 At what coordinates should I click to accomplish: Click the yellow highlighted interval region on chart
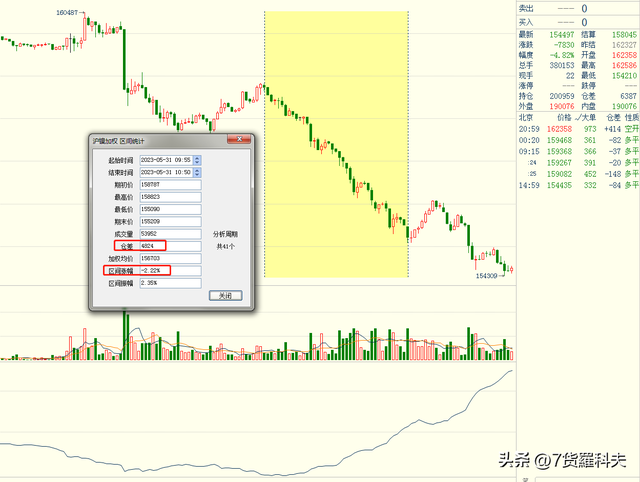pyautogui.click(x=336, y=144)
